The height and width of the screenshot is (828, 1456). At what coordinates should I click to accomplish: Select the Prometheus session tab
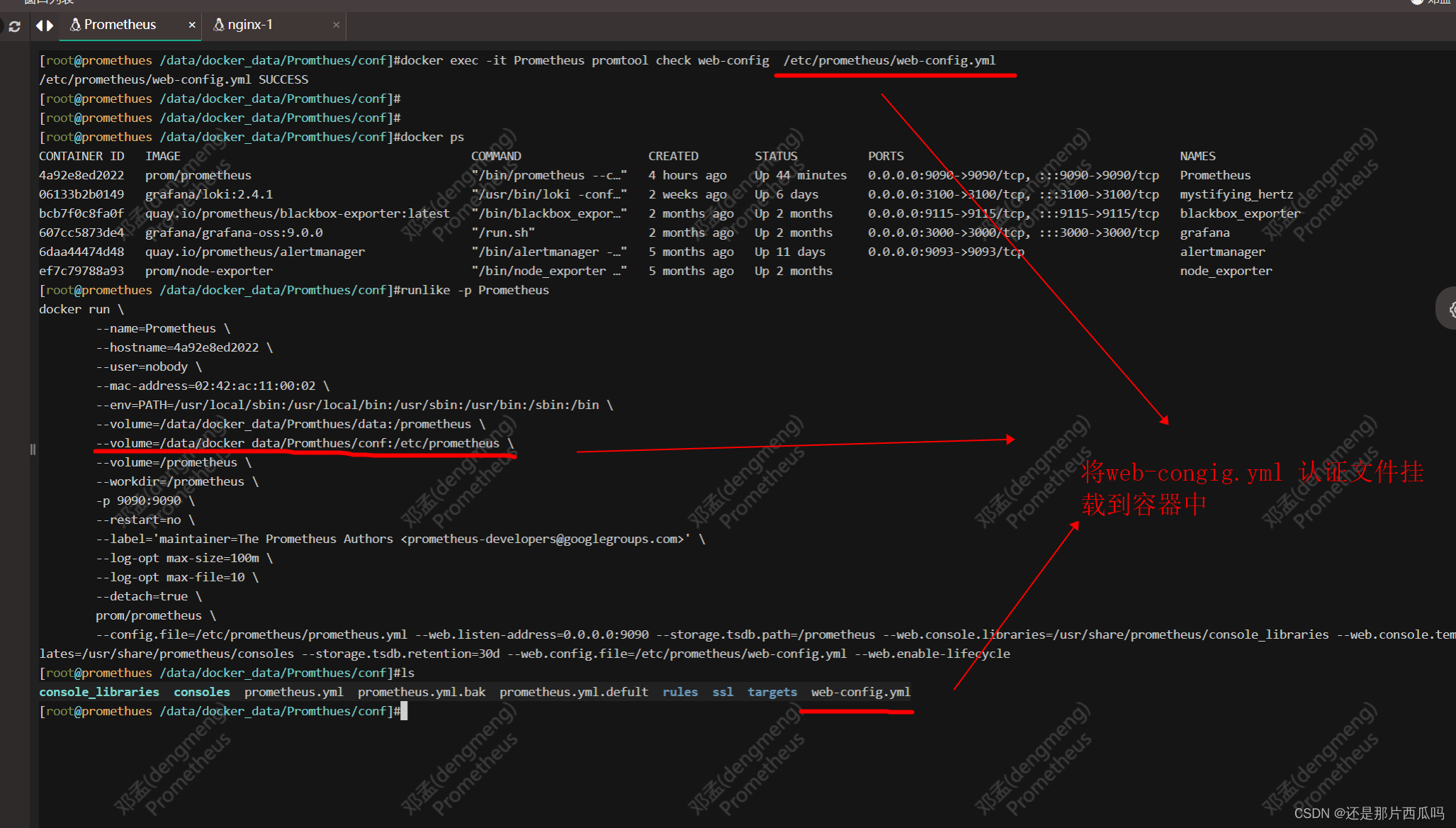[120, 25]
